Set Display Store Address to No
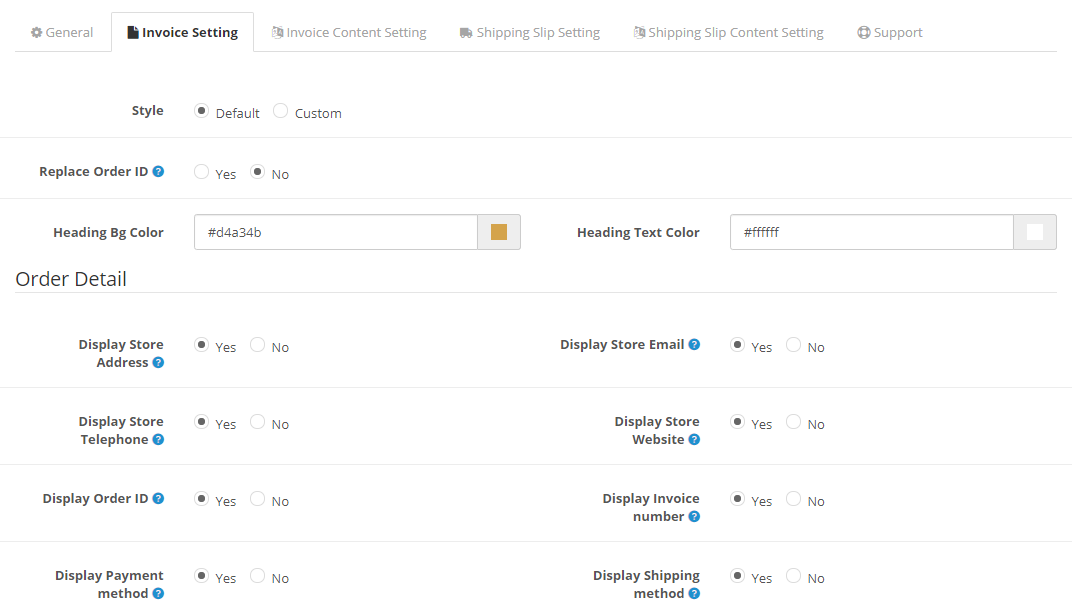This screenshot has height=612, width=1072. pyautogui.click(x=257, y=344)
